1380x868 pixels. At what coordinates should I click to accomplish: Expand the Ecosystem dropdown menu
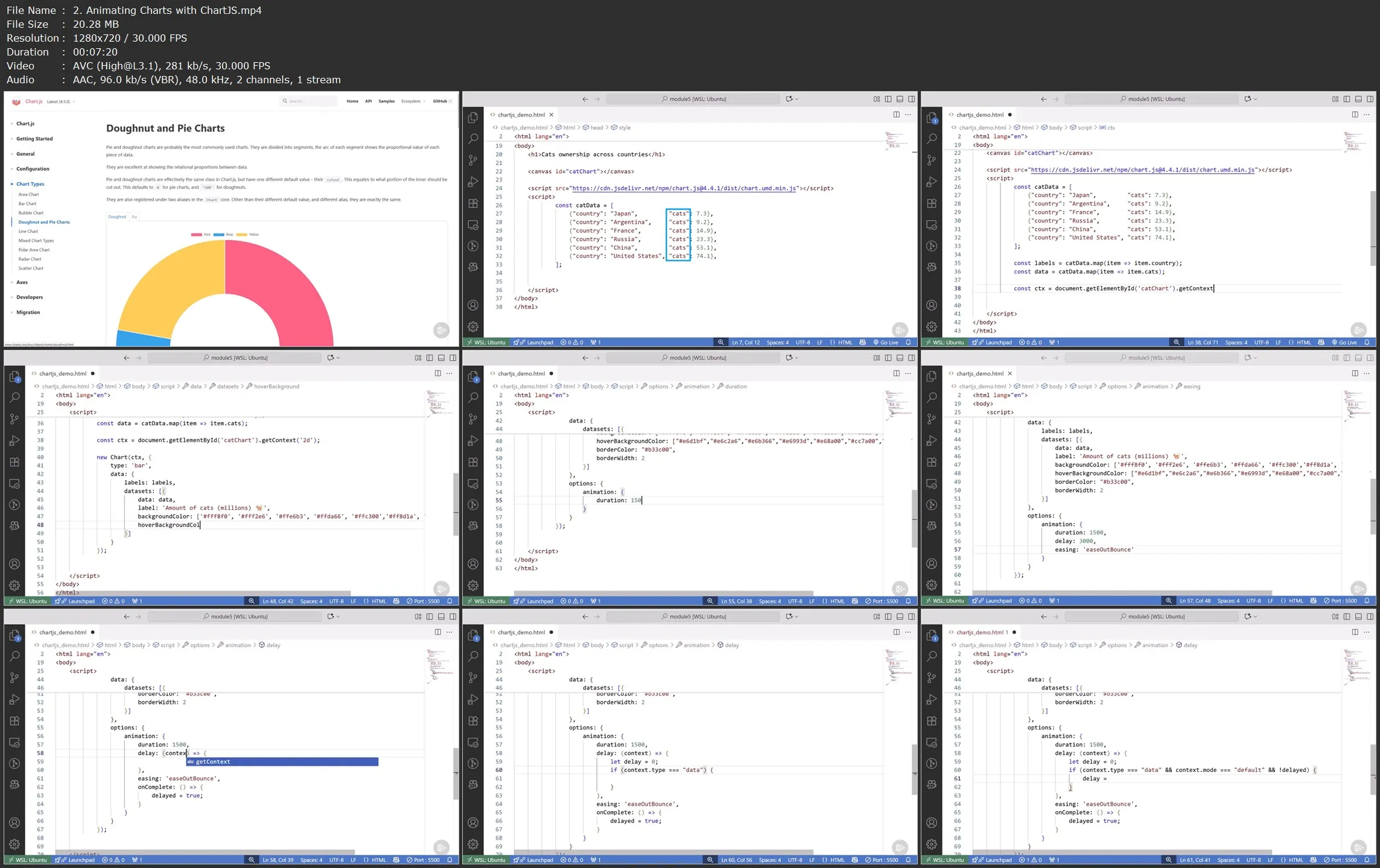[413, 101]
